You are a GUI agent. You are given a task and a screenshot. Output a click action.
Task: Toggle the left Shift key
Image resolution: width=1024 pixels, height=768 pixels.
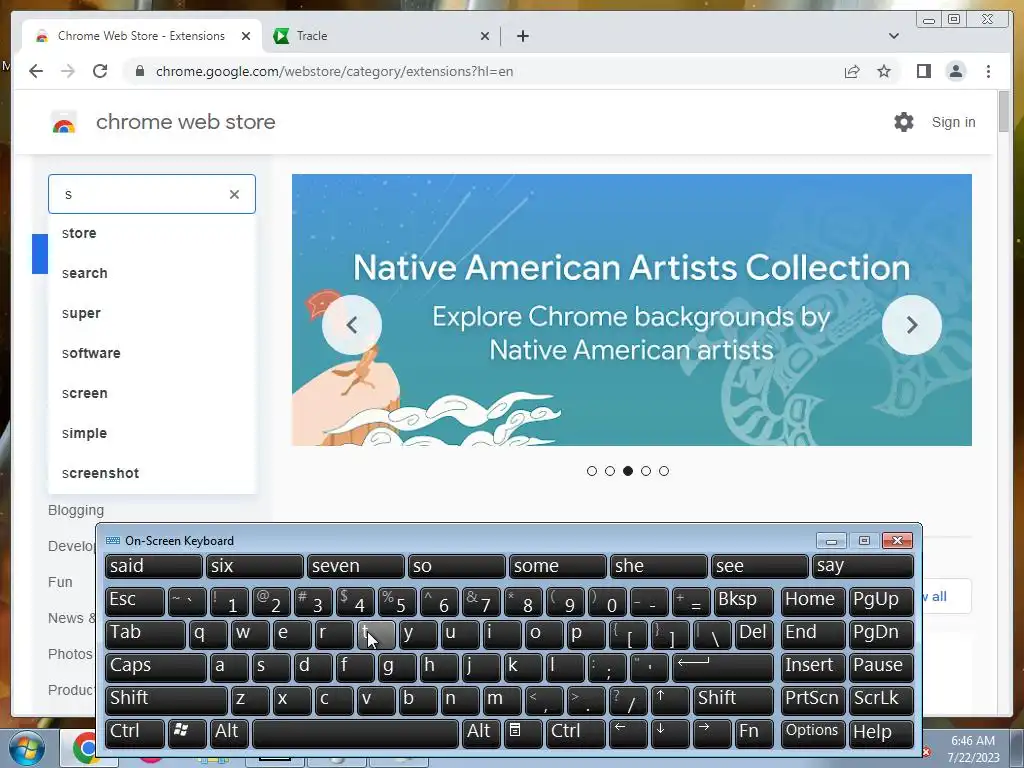166,699
